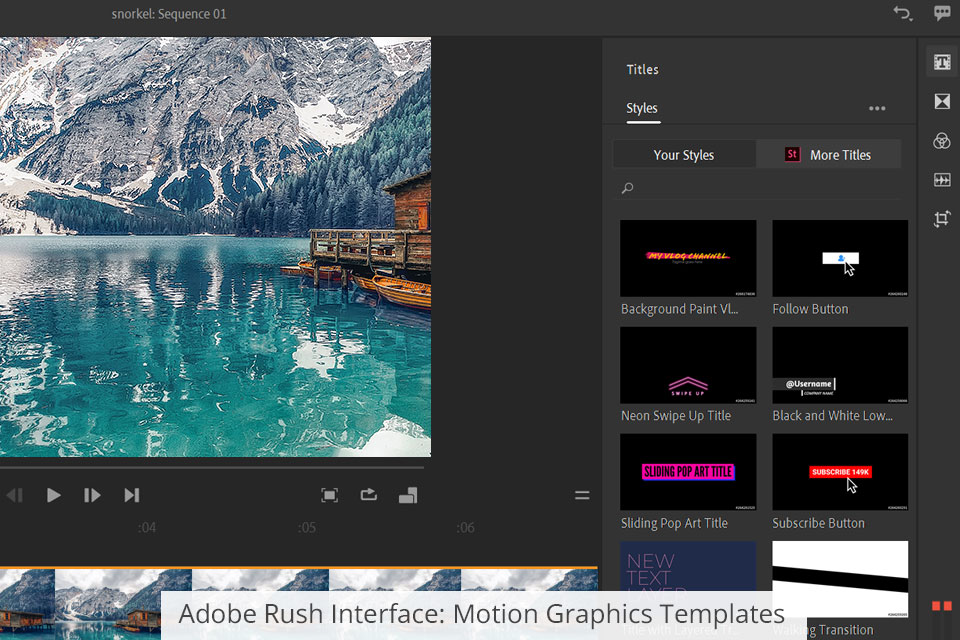
Task: Select the Subscribe Button template thumbnail
Action: coord(840,472)
